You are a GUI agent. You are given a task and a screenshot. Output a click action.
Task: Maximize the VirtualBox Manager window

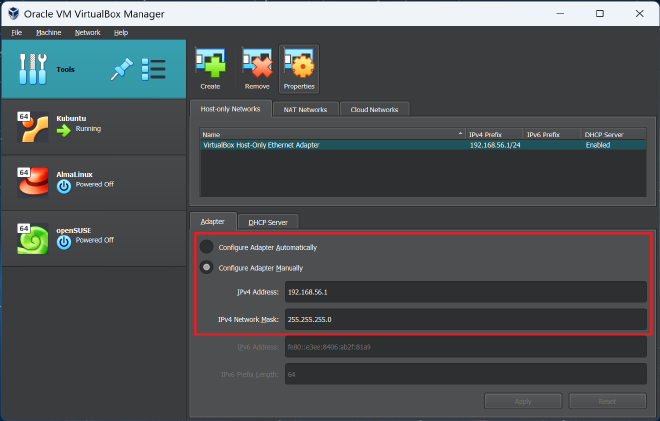(x=600, y=13)
